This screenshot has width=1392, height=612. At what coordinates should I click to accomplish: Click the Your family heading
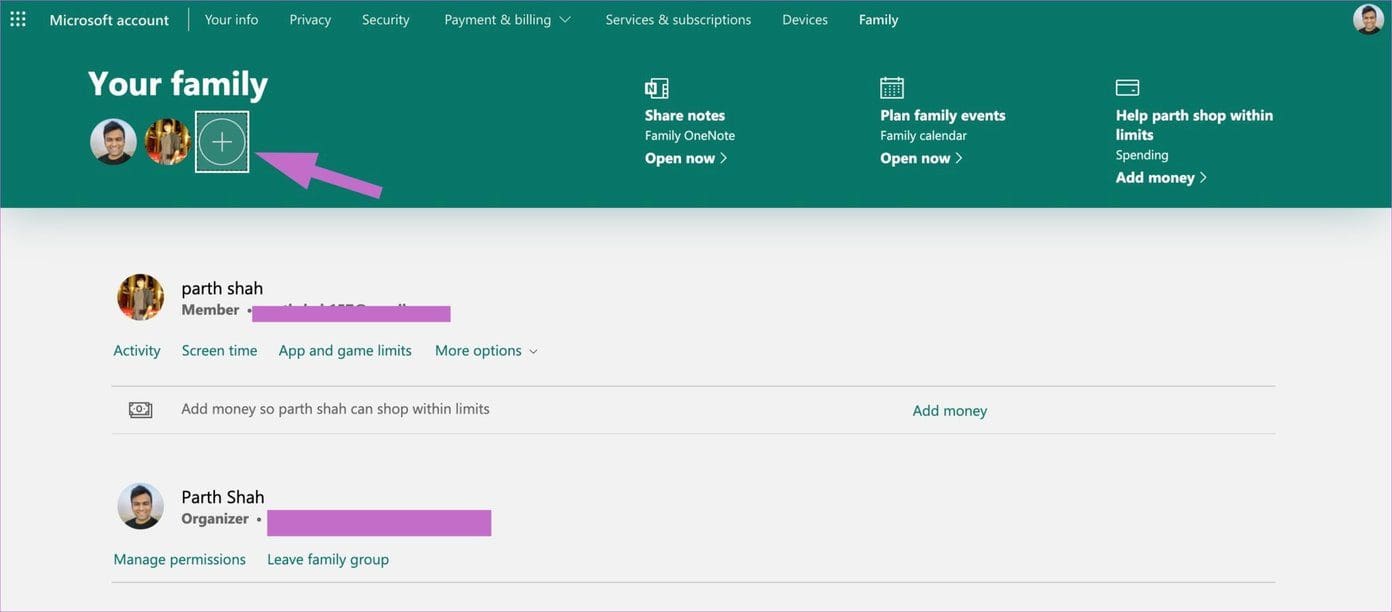178,84
